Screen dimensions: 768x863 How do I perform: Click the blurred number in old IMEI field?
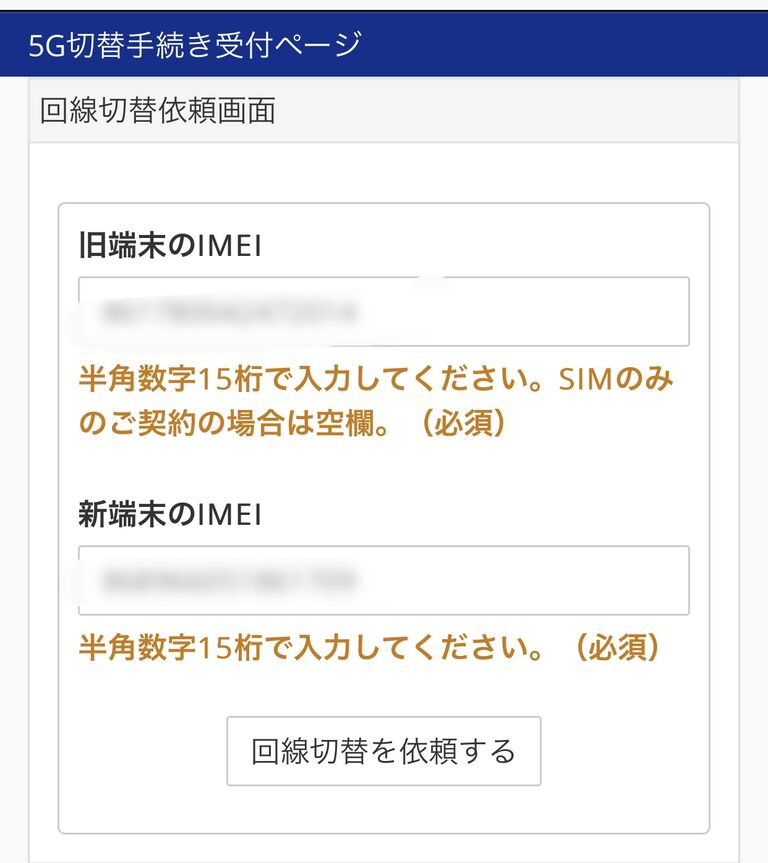[x=229, y=313]
